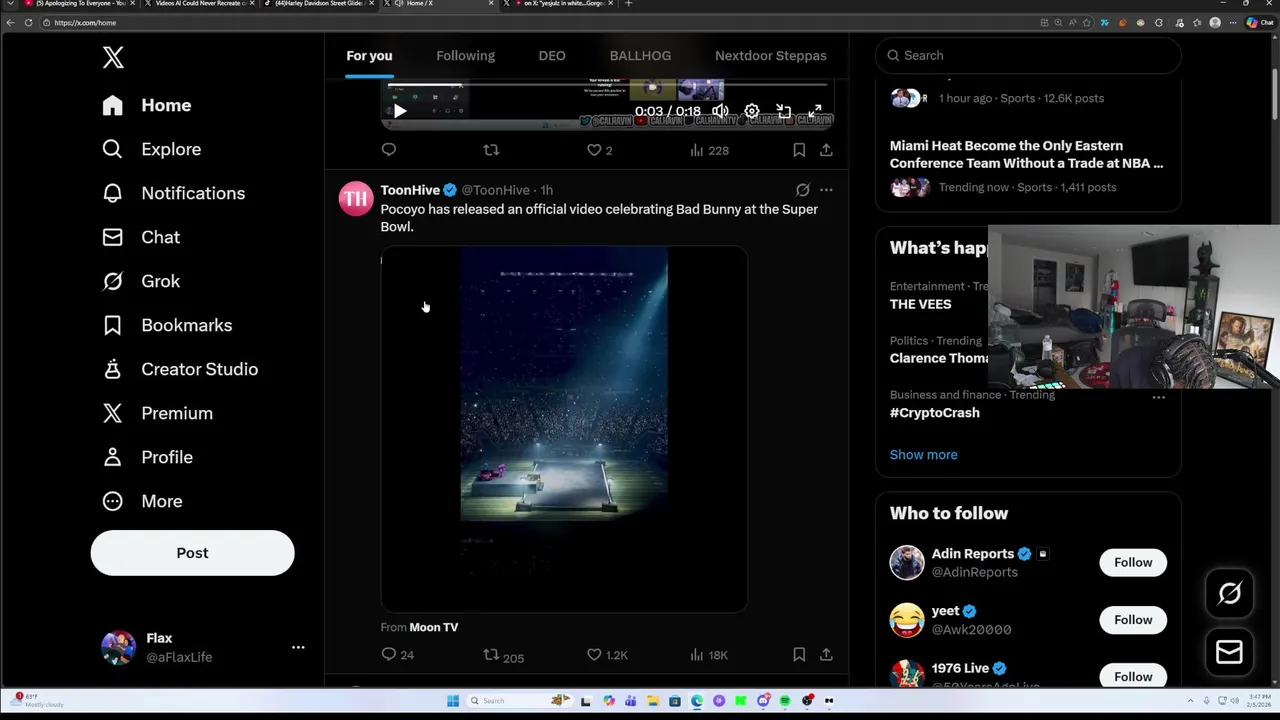Repost the ToonHive post with 205 reposts

503,655
